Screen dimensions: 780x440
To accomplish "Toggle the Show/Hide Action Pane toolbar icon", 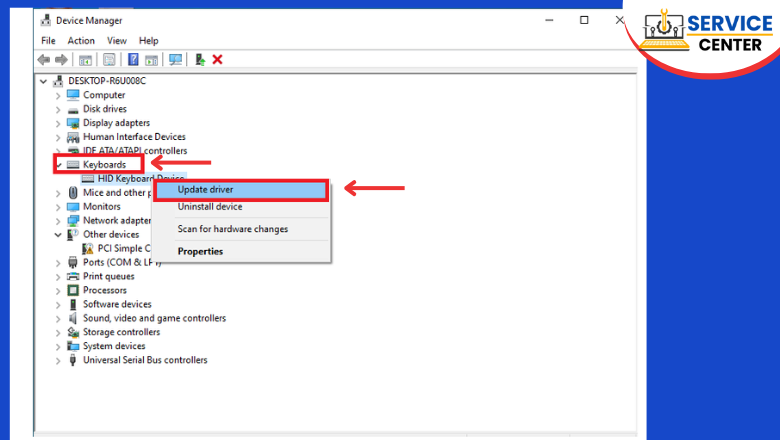I will (x=151, y=60).
